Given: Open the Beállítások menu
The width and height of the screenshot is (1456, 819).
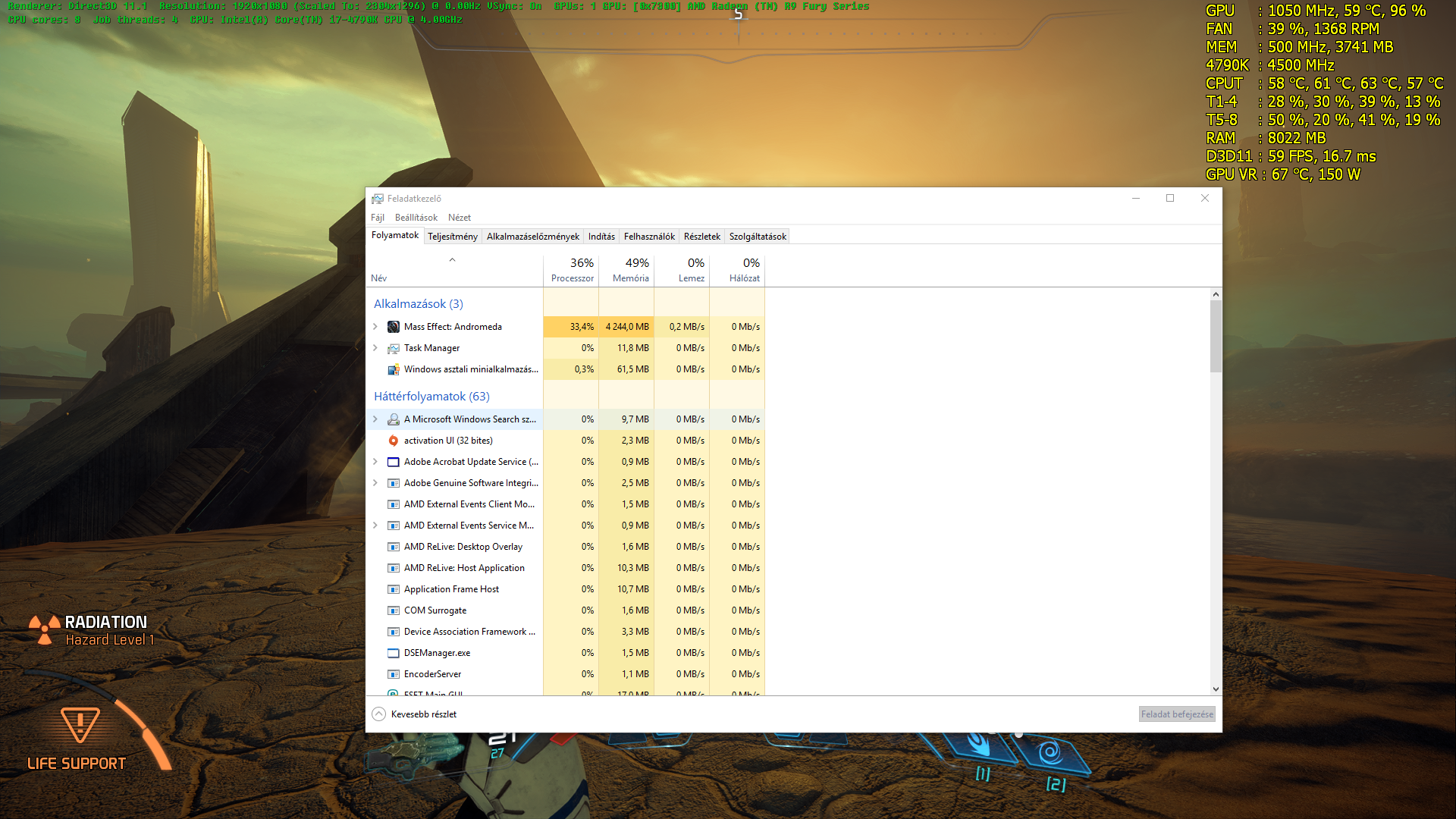Looking at the screenshot, I should tap(416, 218).
